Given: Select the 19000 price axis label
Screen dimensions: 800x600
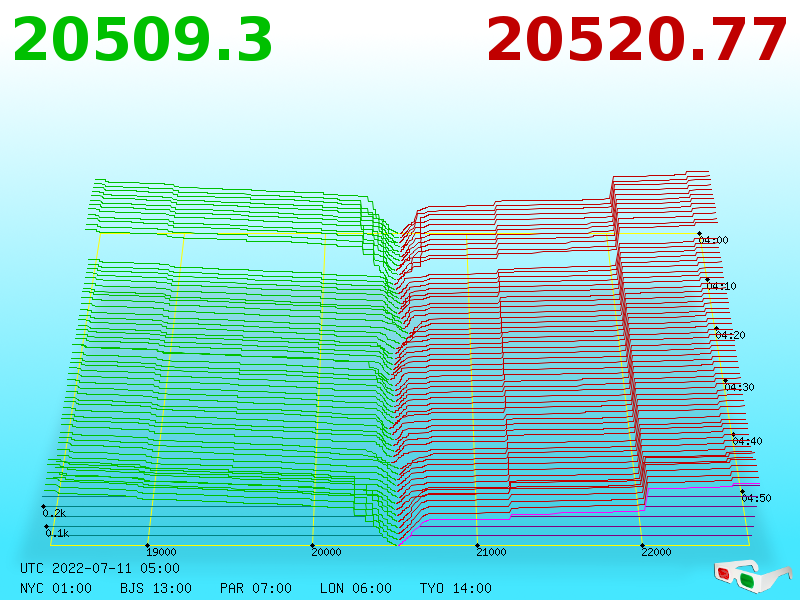Looking at the screenshot, I should click(x=161, y=552).
